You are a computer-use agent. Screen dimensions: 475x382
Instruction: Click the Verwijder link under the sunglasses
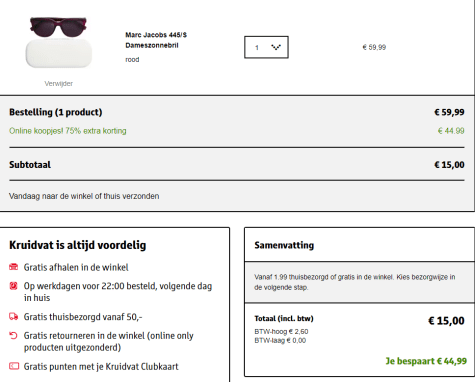59,84
